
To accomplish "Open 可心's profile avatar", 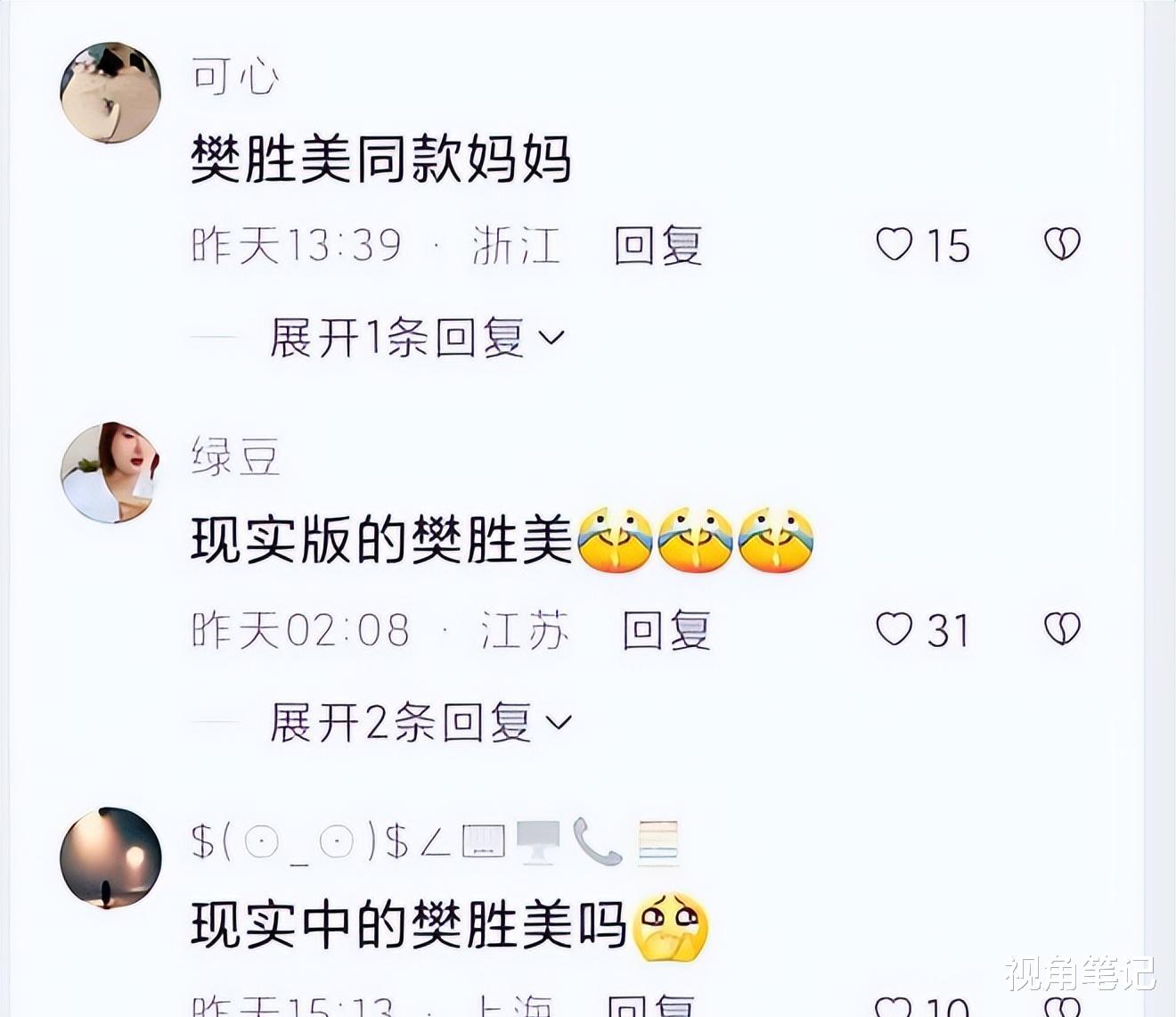I will 110,92.
